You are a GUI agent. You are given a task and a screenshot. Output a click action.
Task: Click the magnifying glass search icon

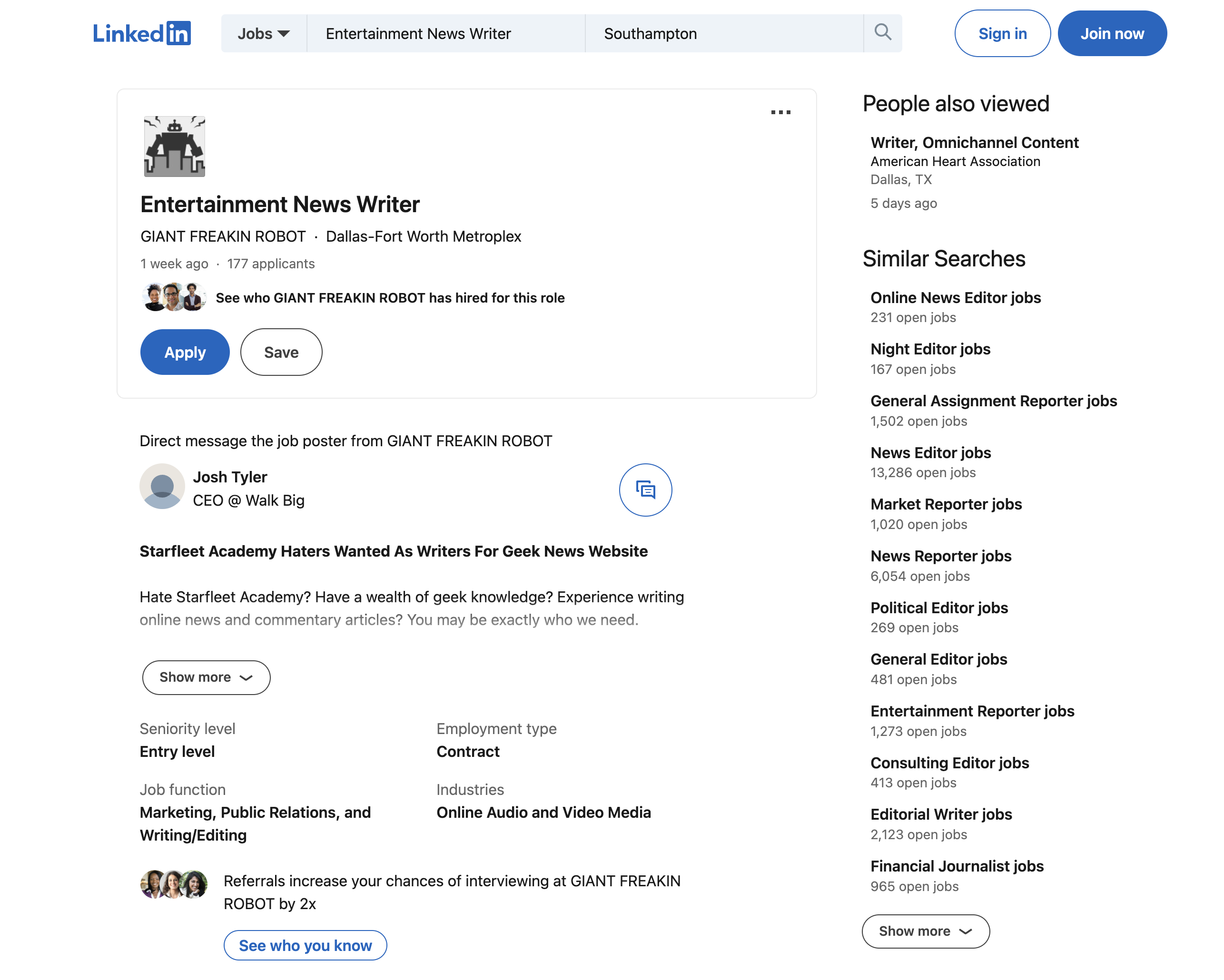882,32
